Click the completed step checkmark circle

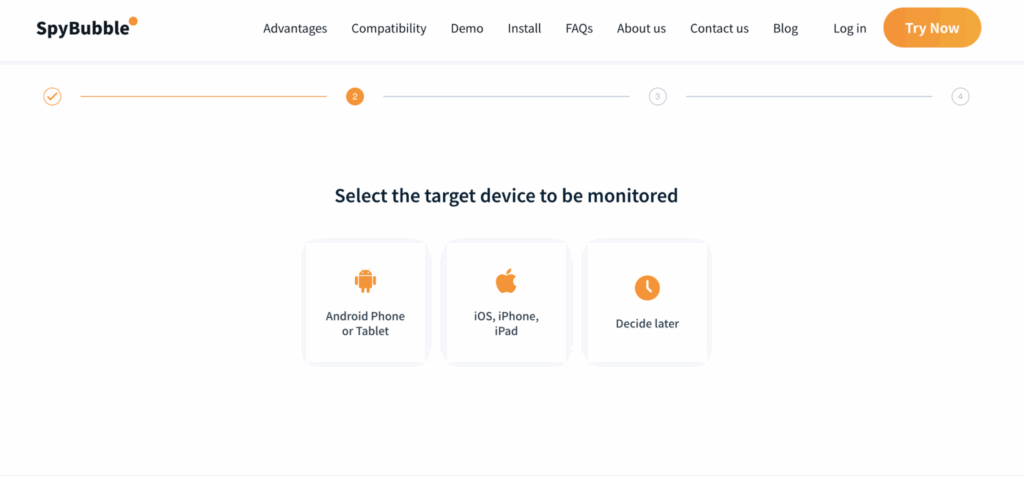point(52,97)
